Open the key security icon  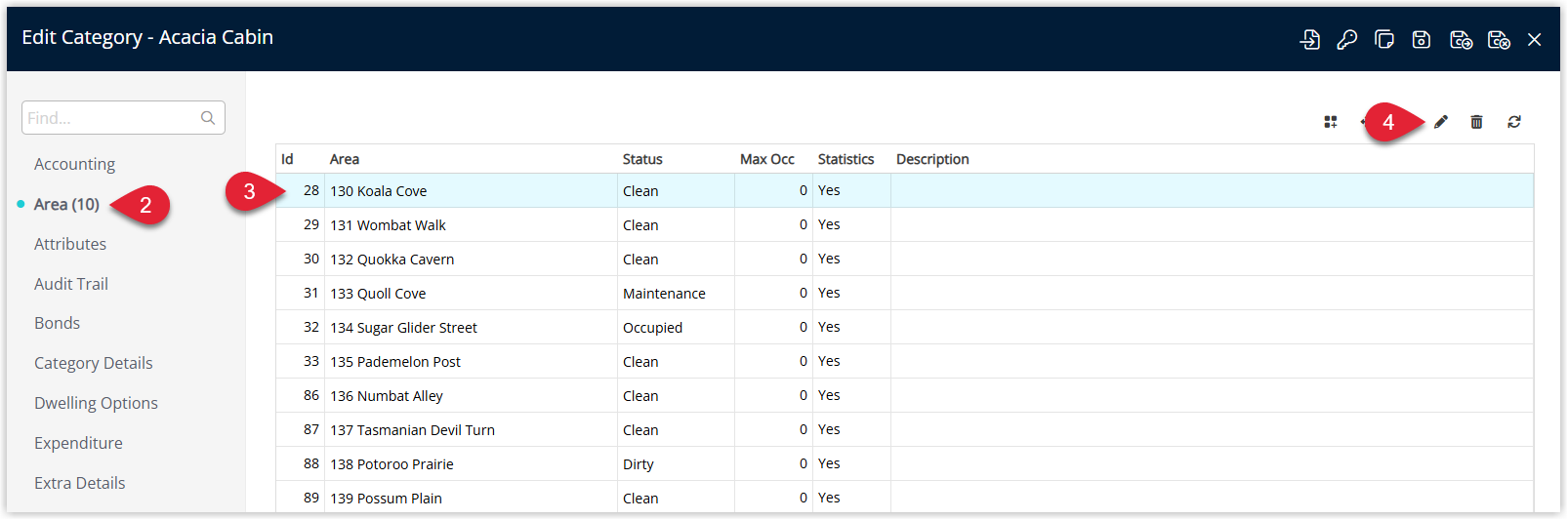click(x=1347, y=39)
